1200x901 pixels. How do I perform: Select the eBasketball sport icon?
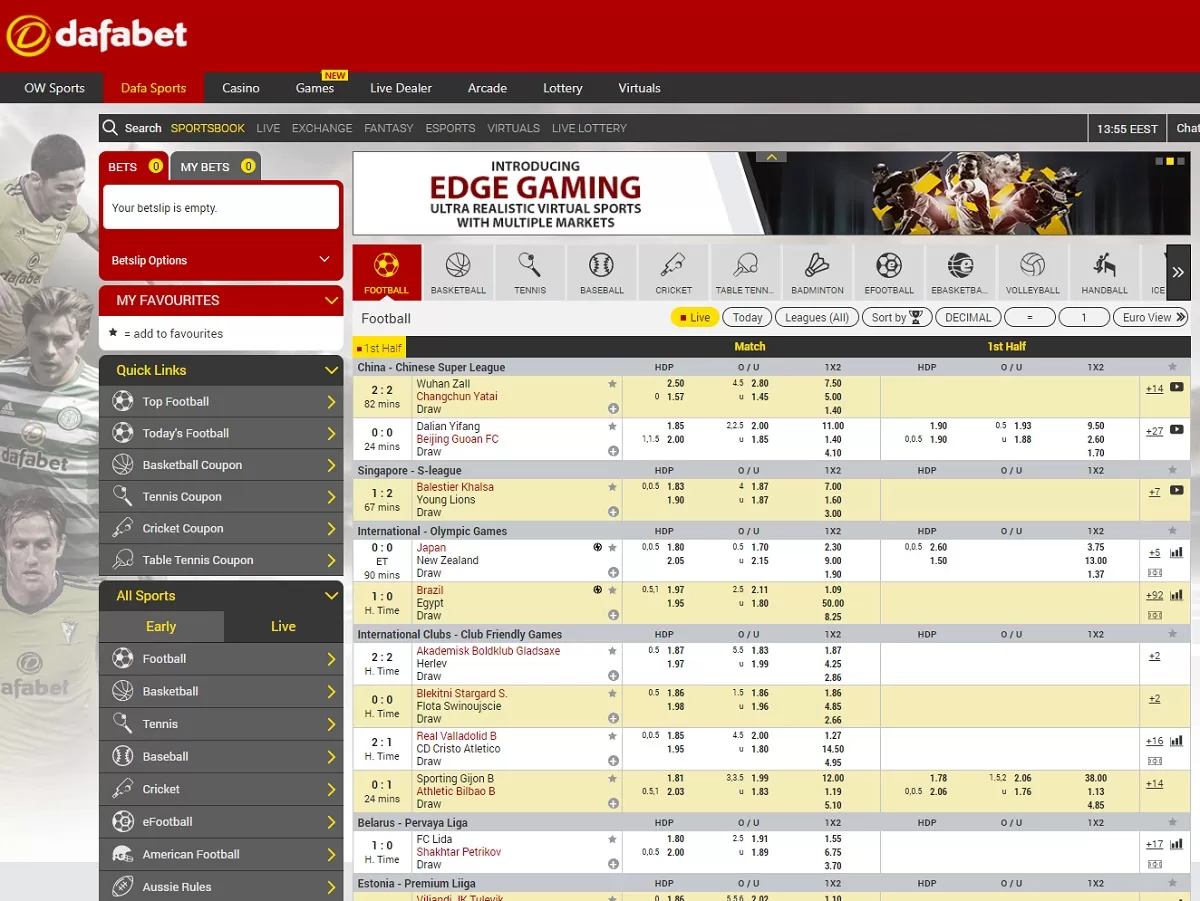click(960, 272)
